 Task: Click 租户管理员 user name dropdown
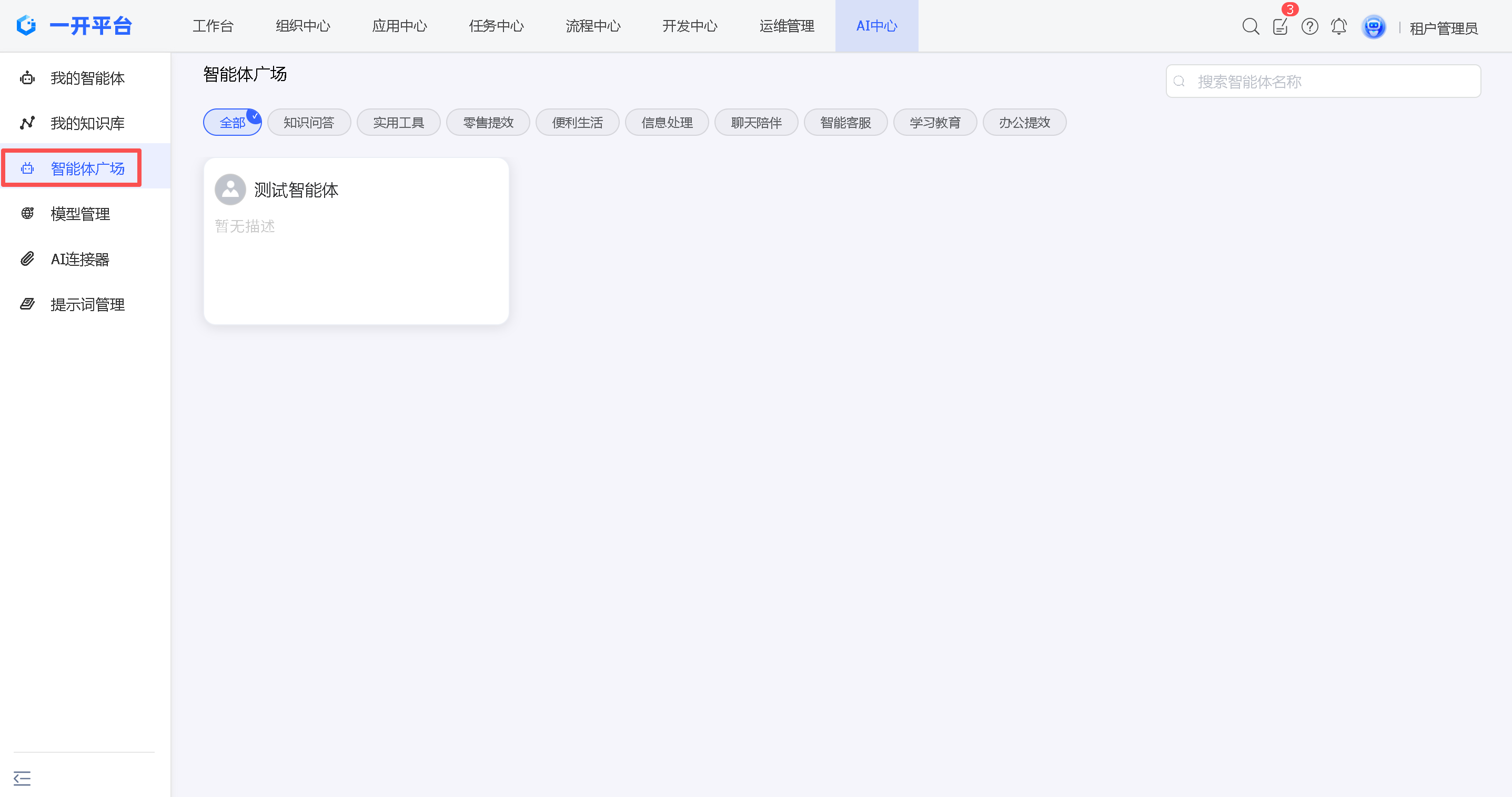[1443, 27]
